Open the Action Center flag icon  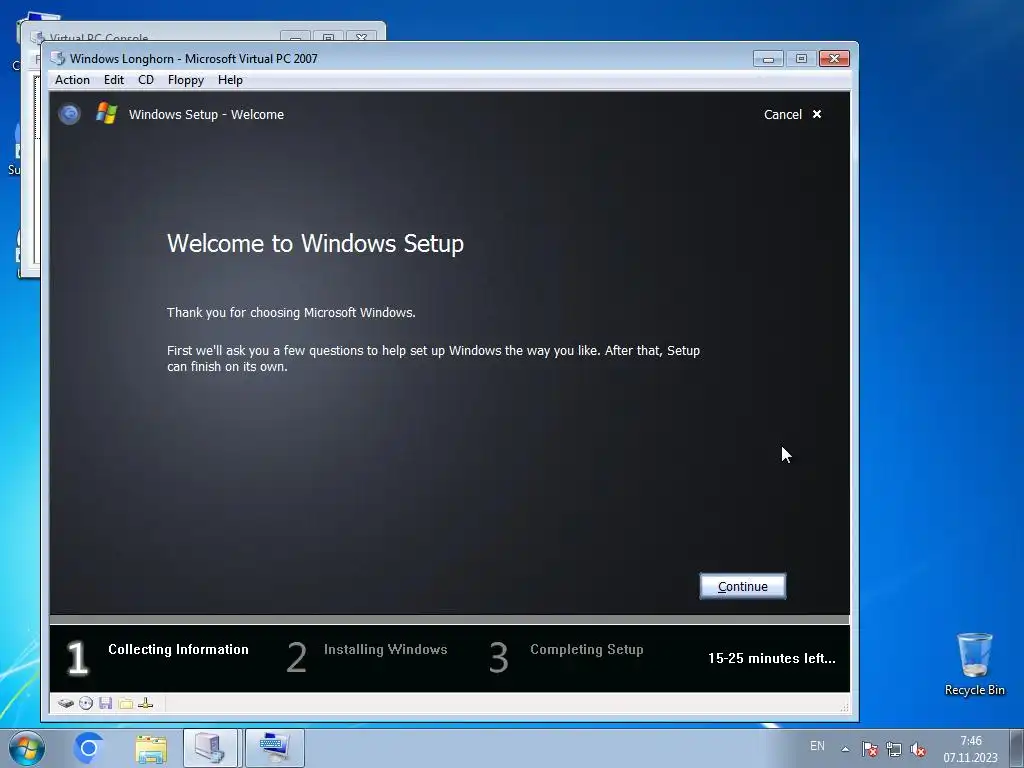click(869, 749)
